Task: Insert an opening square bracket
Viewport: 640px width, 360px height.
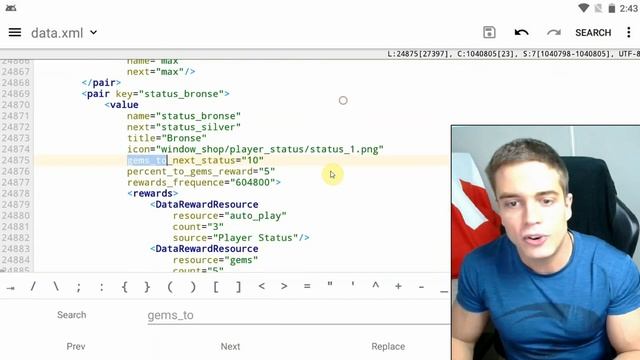Action: tap(216, 287)
